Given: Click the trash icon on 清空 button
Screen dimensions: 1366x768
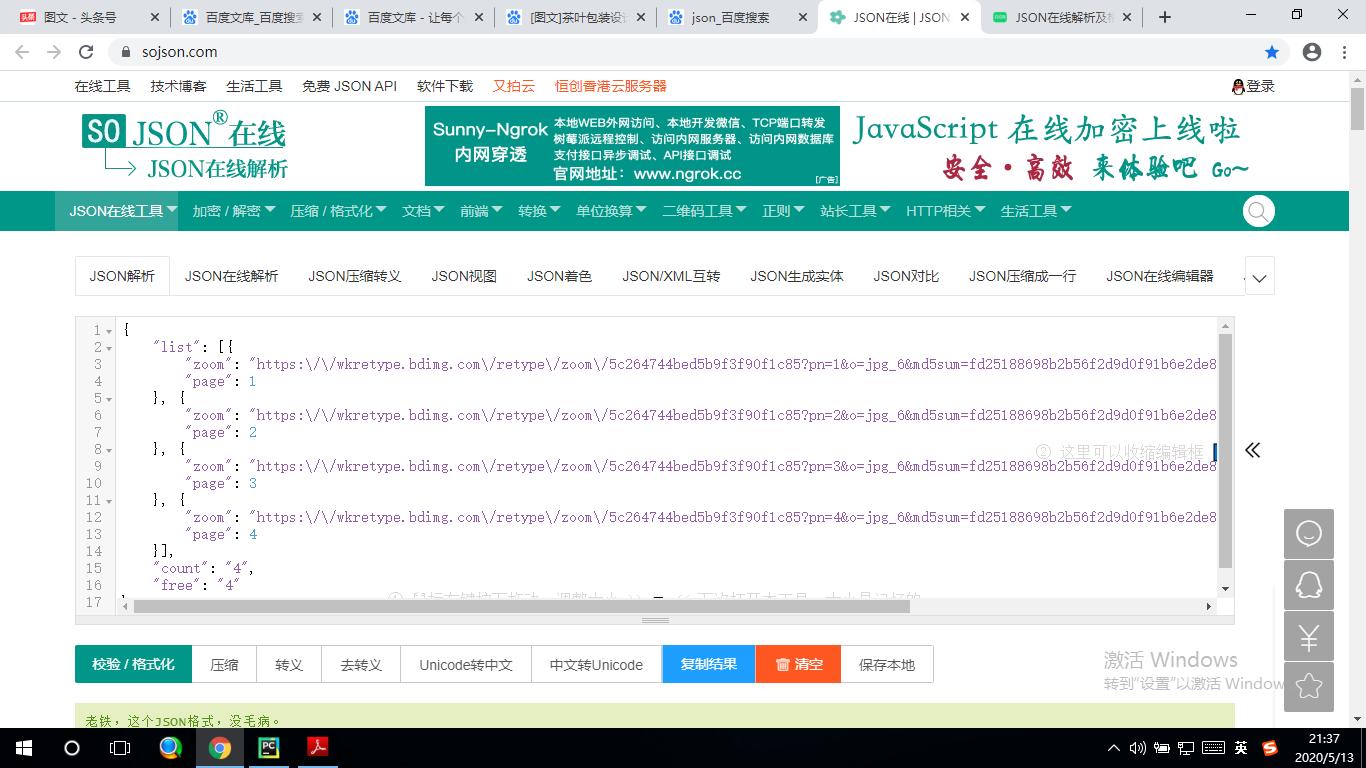Looking at the screenshot, I should (783, 664).
